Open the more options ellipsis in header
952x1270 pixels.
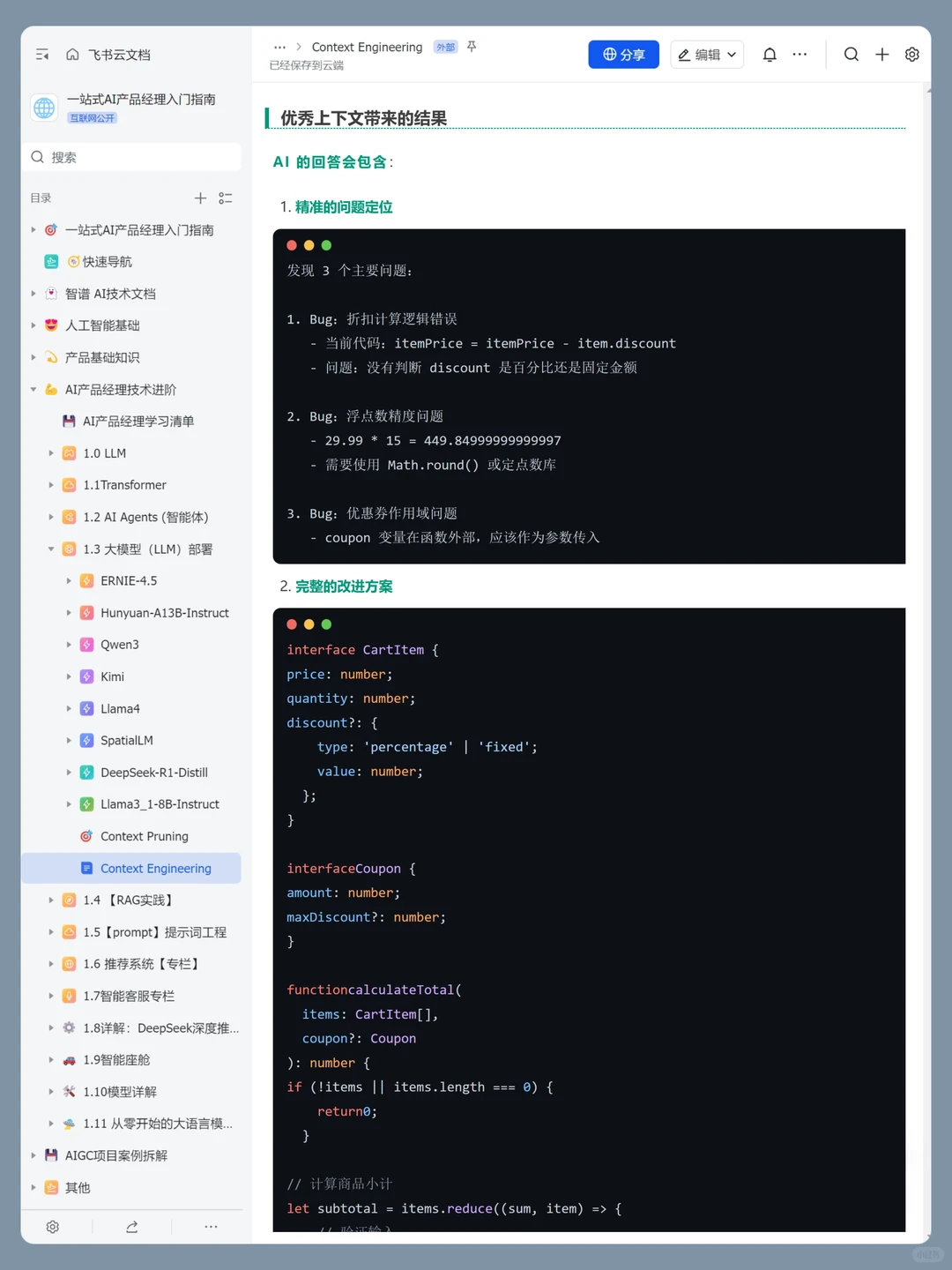pos(800,55)
